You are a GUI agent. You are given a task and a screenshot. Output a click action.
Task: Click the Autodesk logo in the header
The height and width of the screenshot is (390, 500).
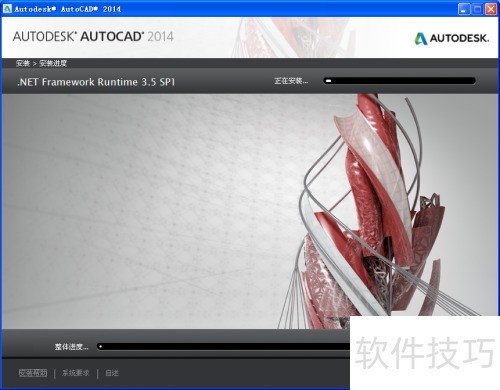coord(452,38)
